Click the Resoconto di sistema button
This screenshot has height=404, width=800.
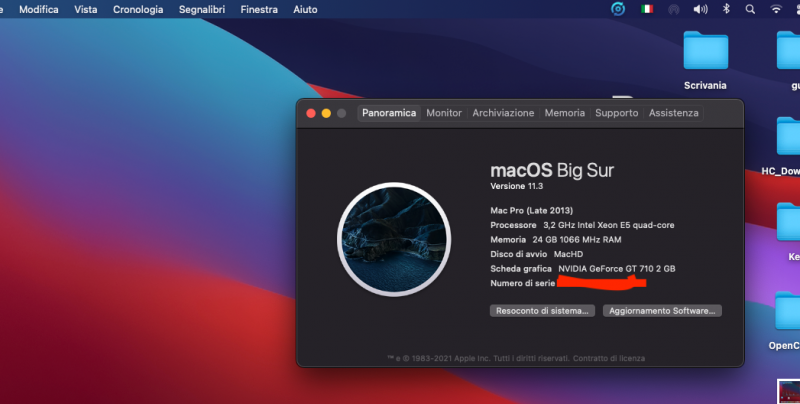tap(542, 311)
